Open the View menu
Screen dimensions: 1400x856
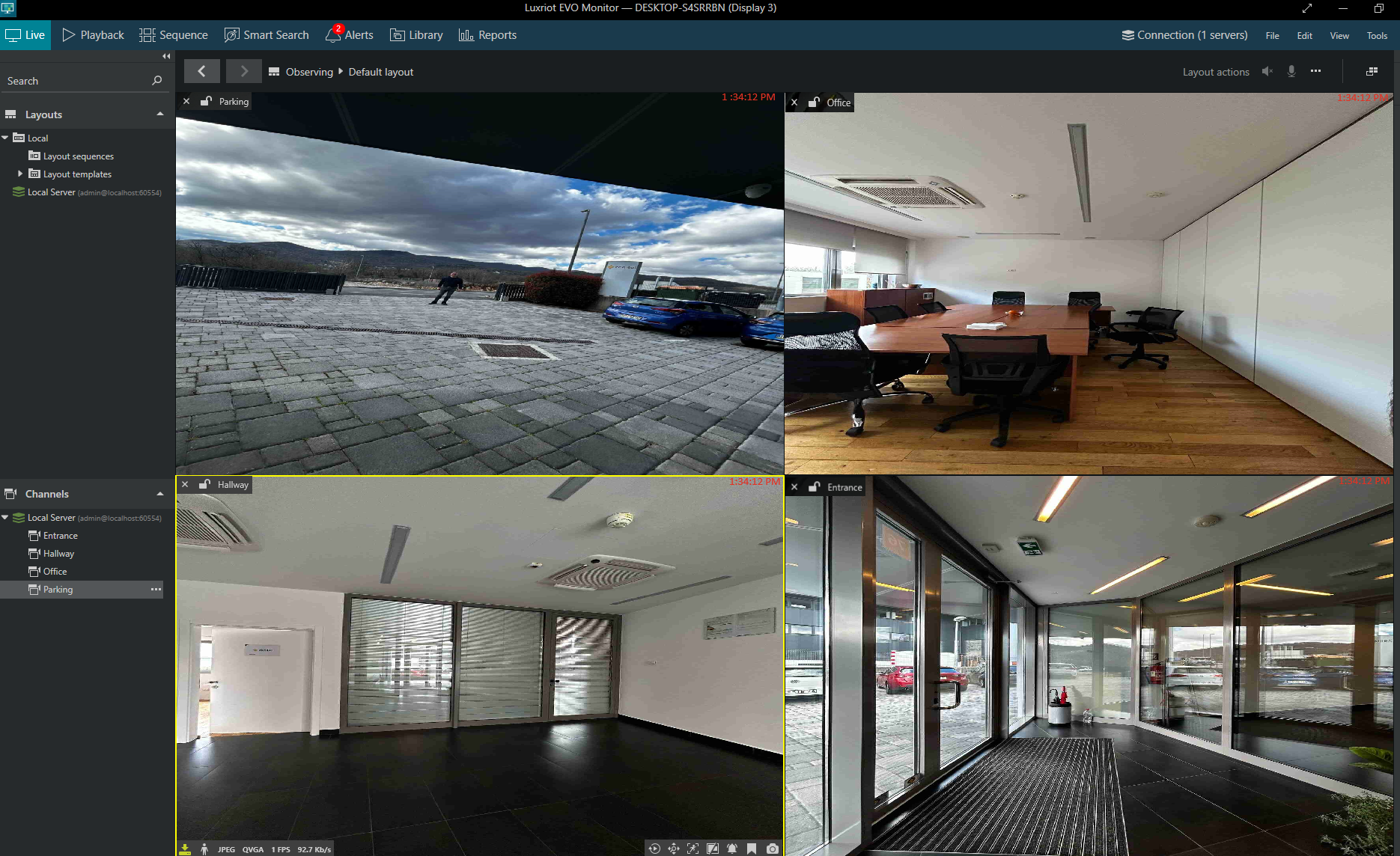coord(1339,36)
